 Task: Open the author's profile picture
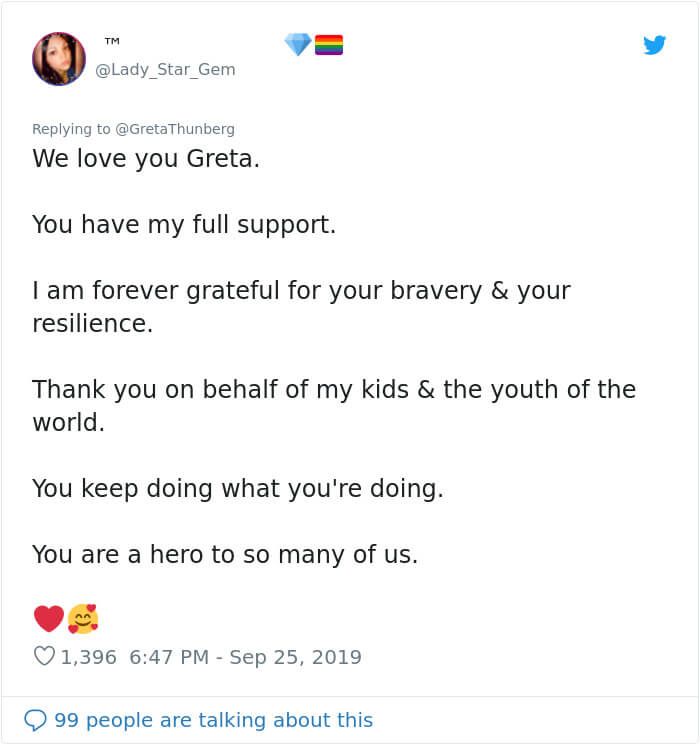coord(59,59)
